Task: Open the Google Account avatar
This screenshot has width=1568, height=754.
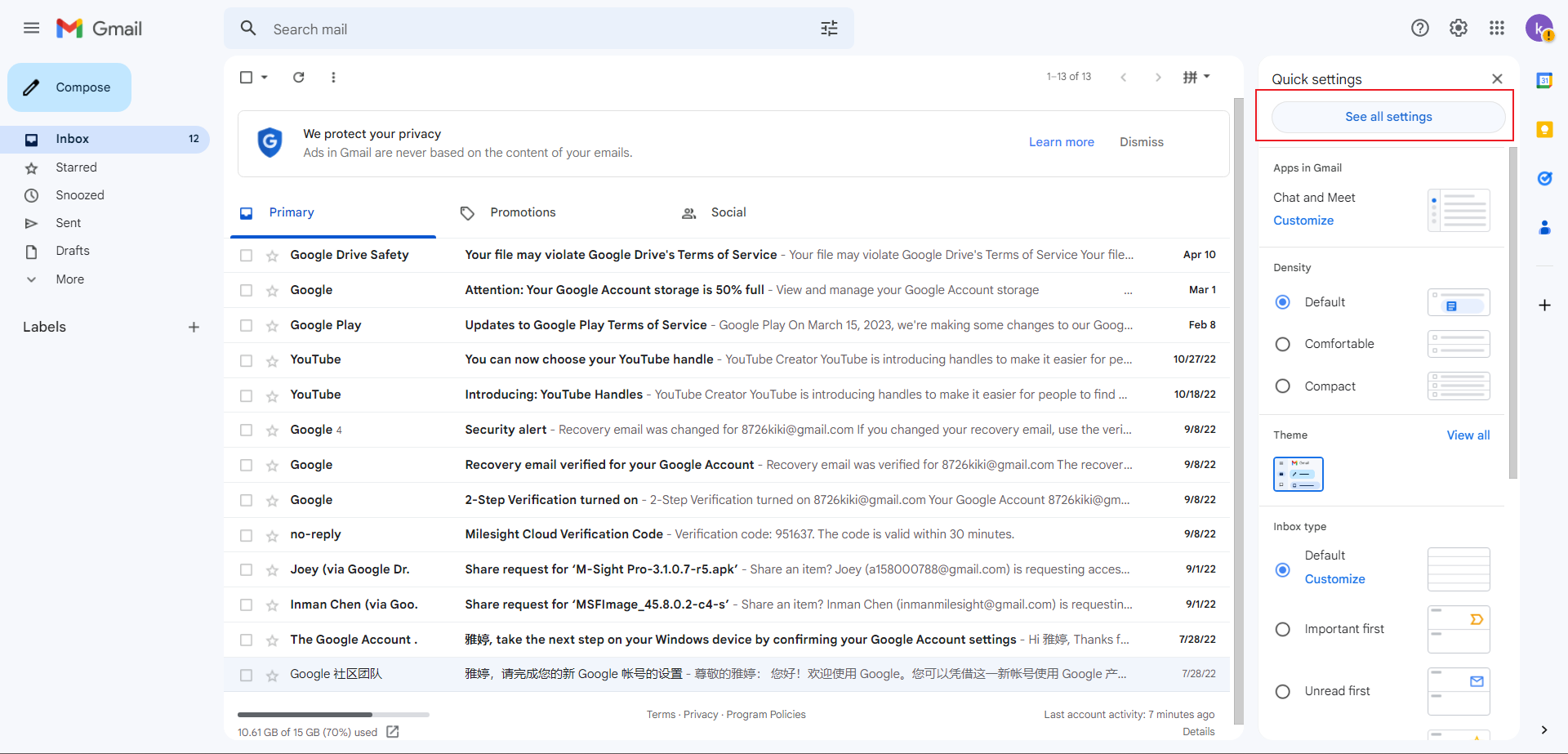Action: 1539,29
